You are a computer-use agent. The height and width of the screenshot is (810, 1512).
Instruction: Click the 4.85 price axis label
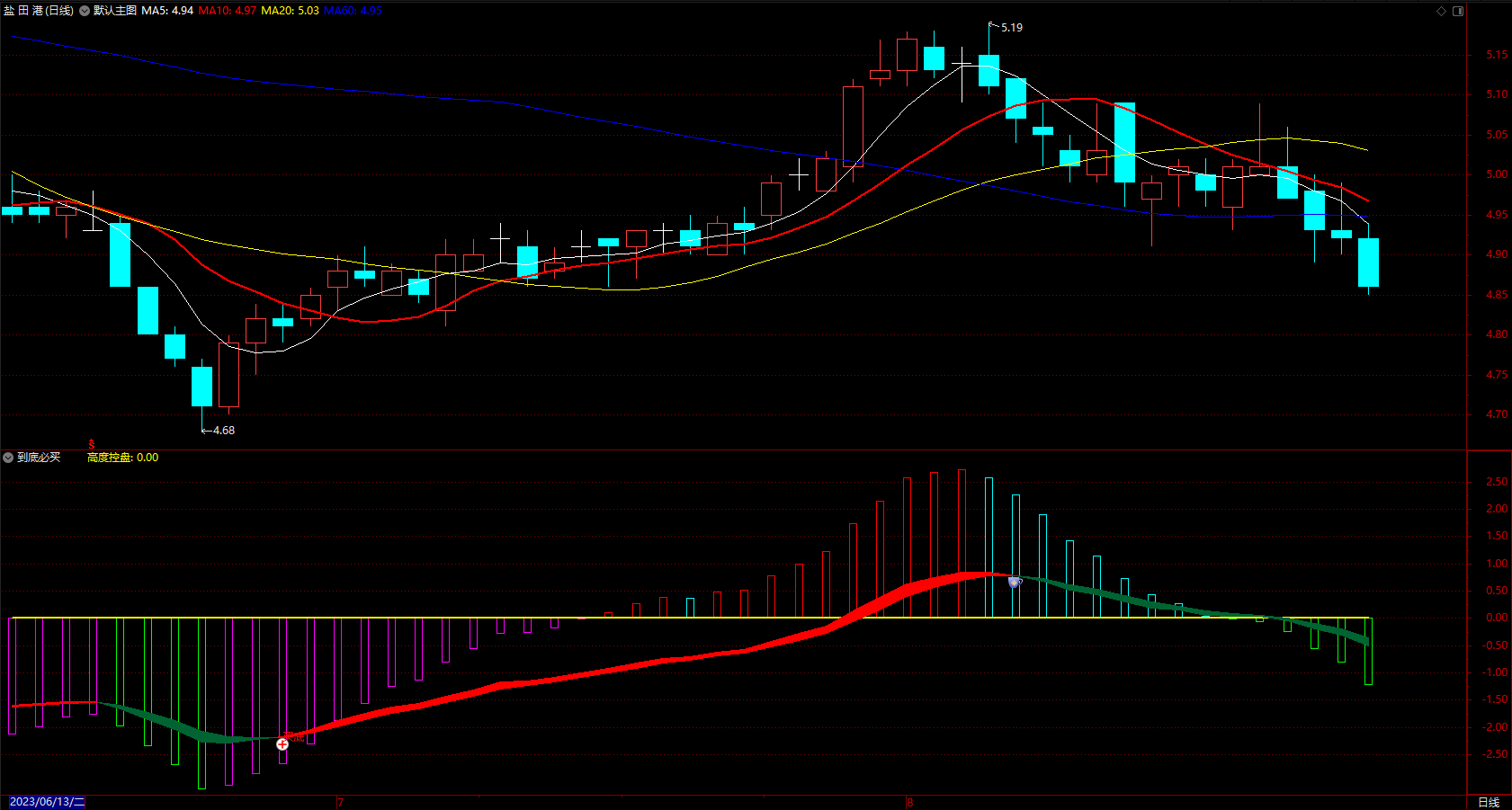tap(1497, 295)
